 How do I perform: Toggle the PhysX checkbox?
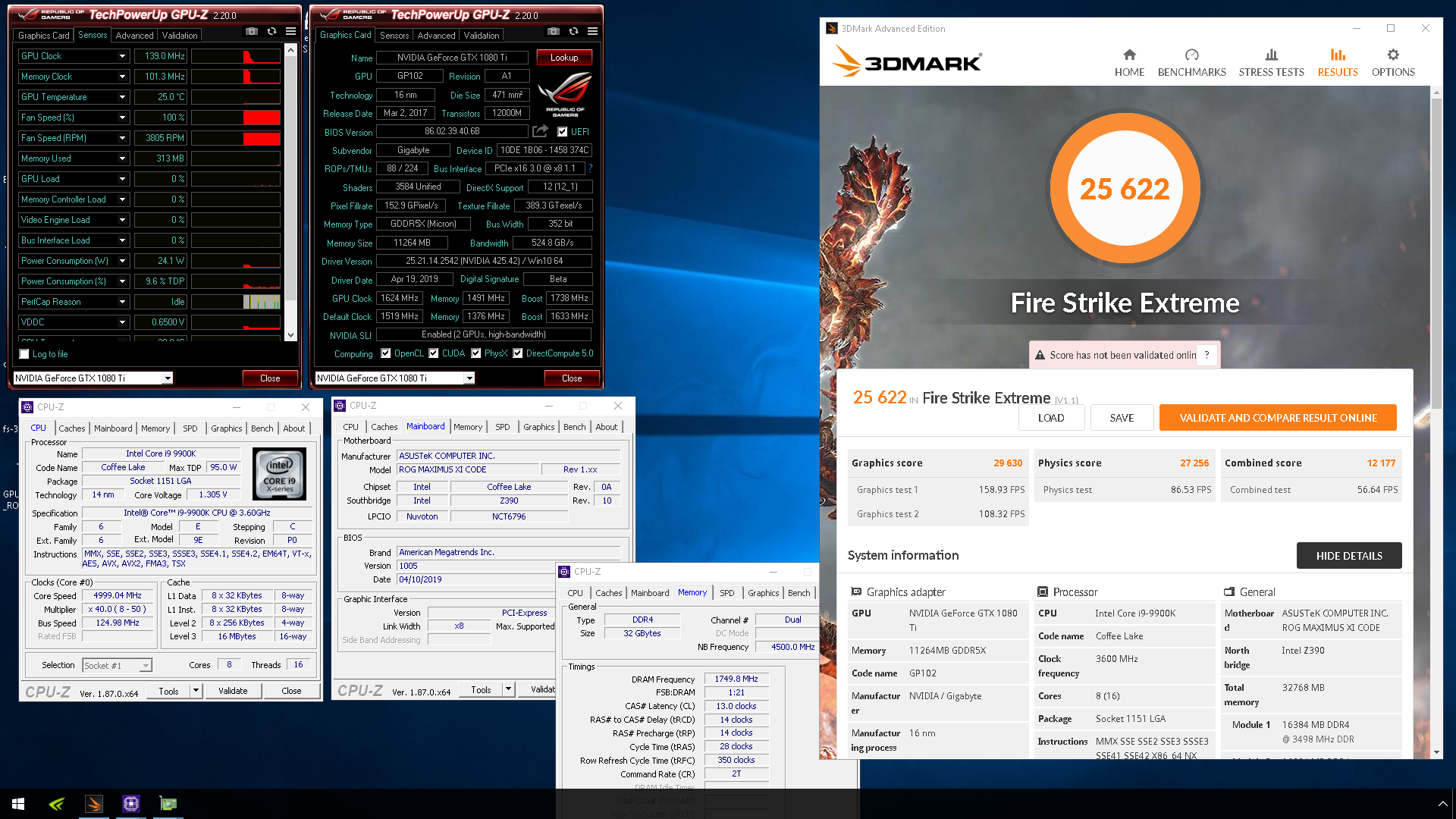(x=475, y=353)
